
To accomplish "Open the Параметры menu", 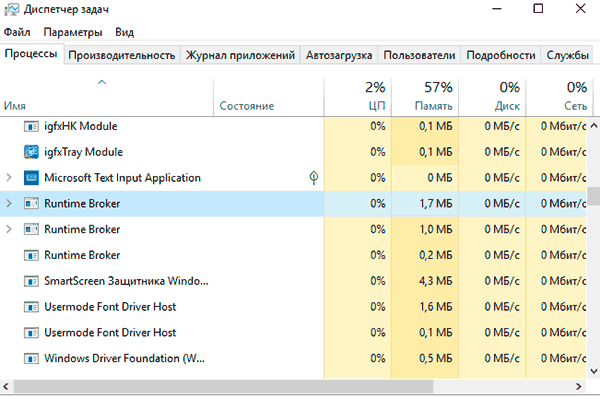I will pos(73,32).
